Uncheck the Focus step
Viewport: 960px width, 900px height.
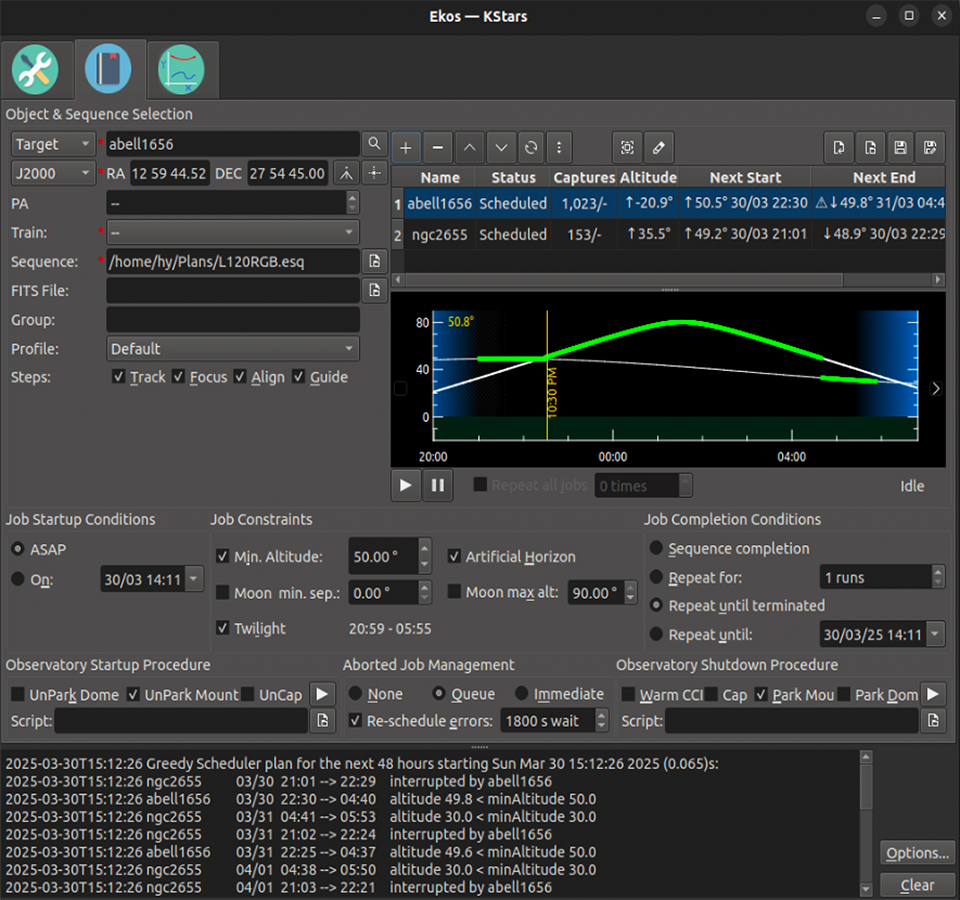coord(179,377)
